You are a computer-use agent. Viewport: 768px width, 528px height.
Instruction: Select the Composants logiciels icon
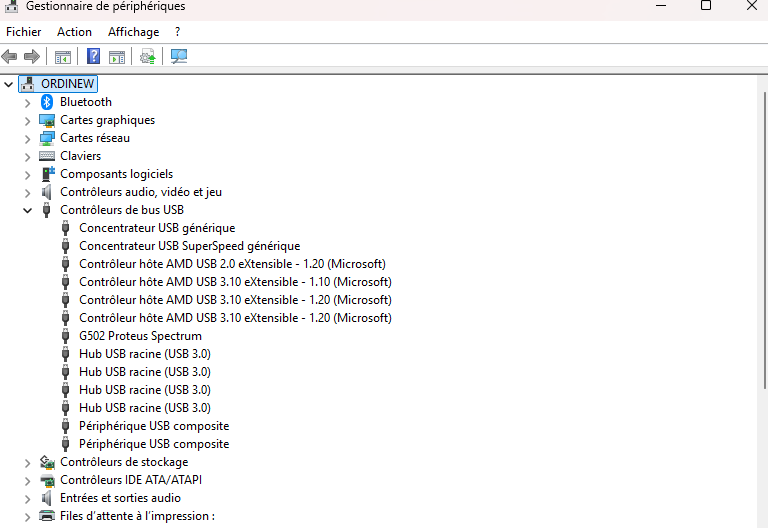tap(48, 174)
